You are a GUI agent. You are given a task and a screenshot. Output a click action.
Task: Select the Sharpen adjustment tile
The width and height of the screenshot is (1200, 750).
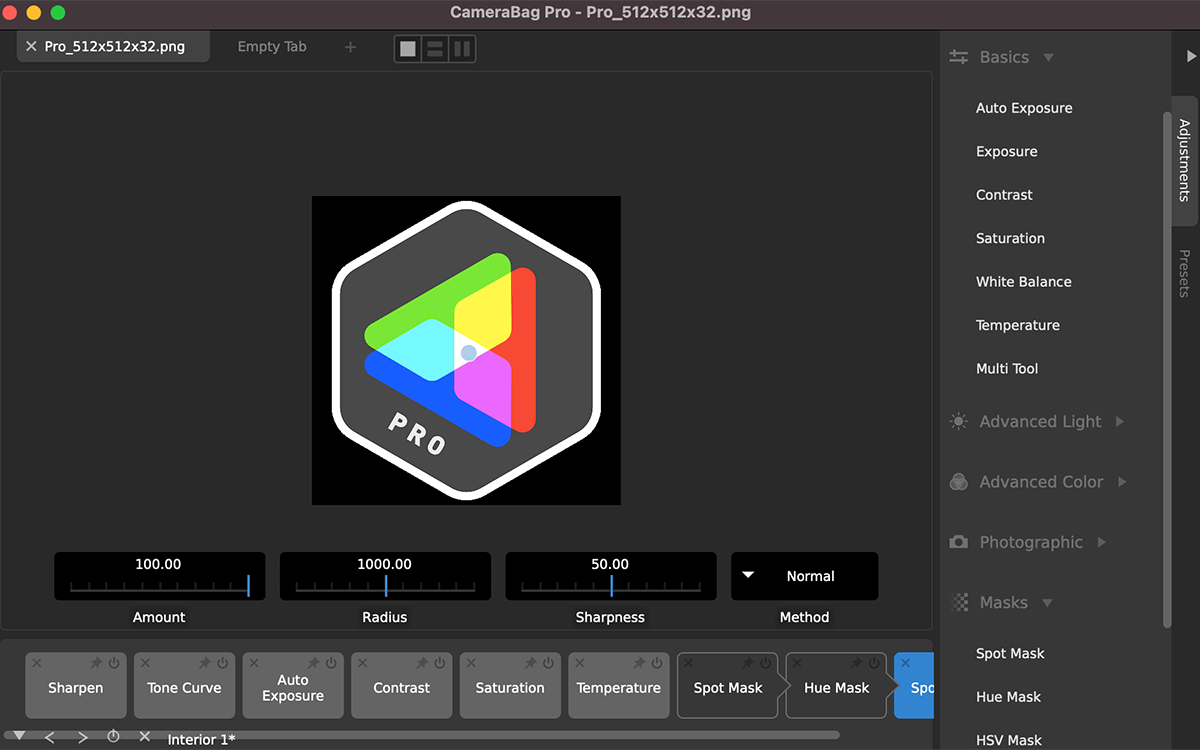pyautogui.click(x=75, y=686)
